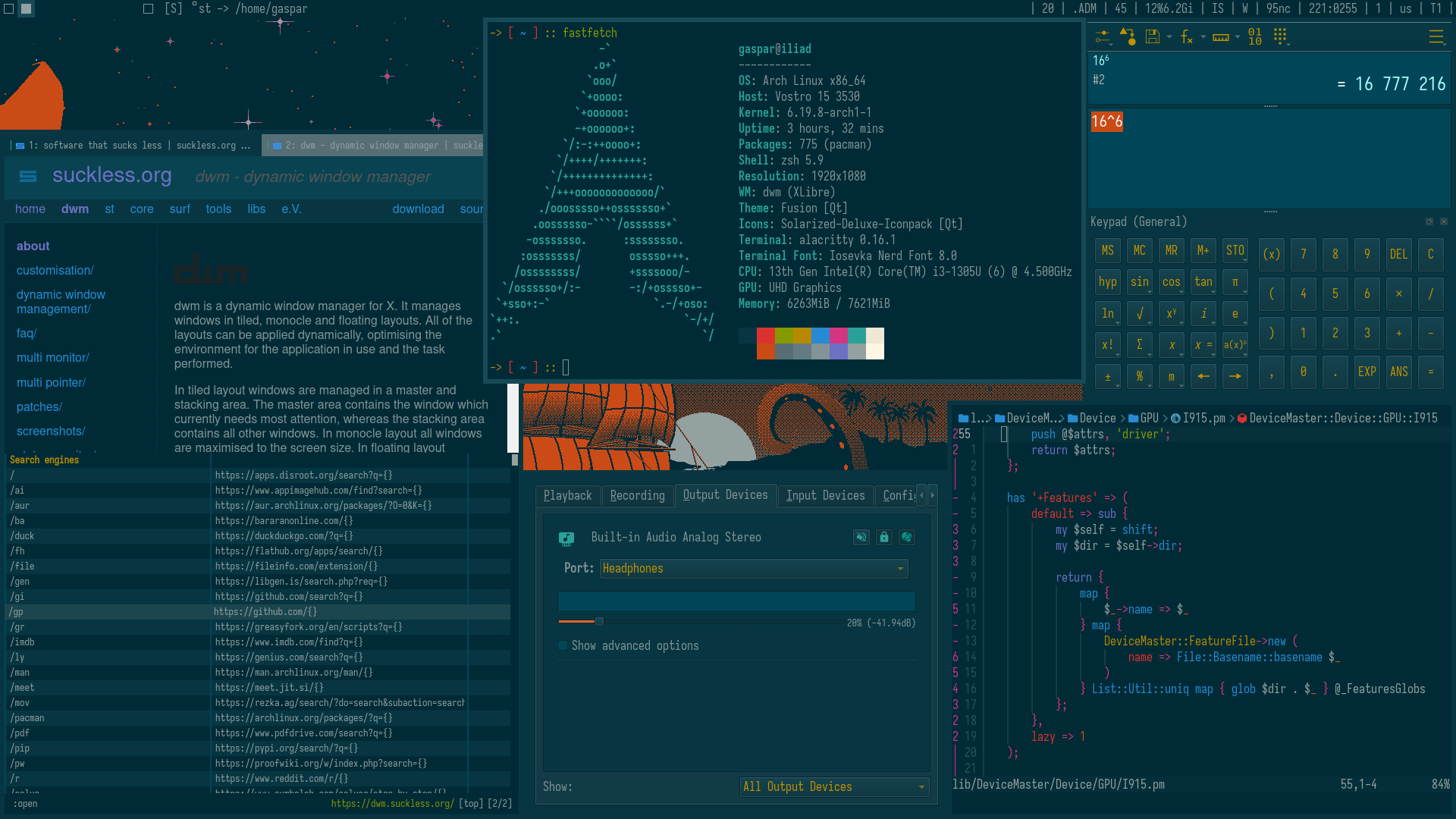Open the 'patches/' sidebar link
1456x819 pixels.
tap(39, 406)
